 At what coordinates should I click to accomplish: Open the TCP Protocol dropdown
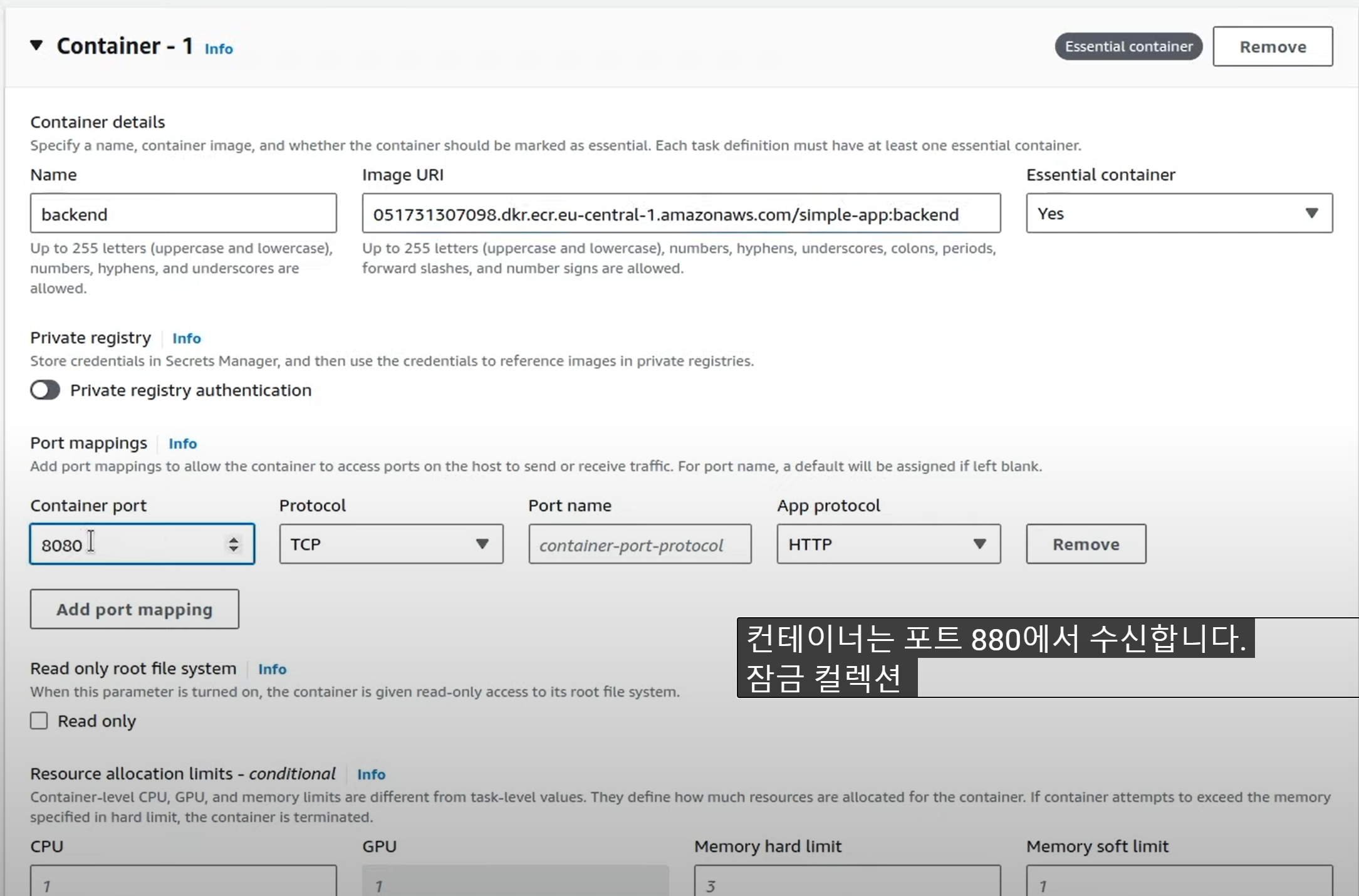pyautogui.click(x=391, y=544)
